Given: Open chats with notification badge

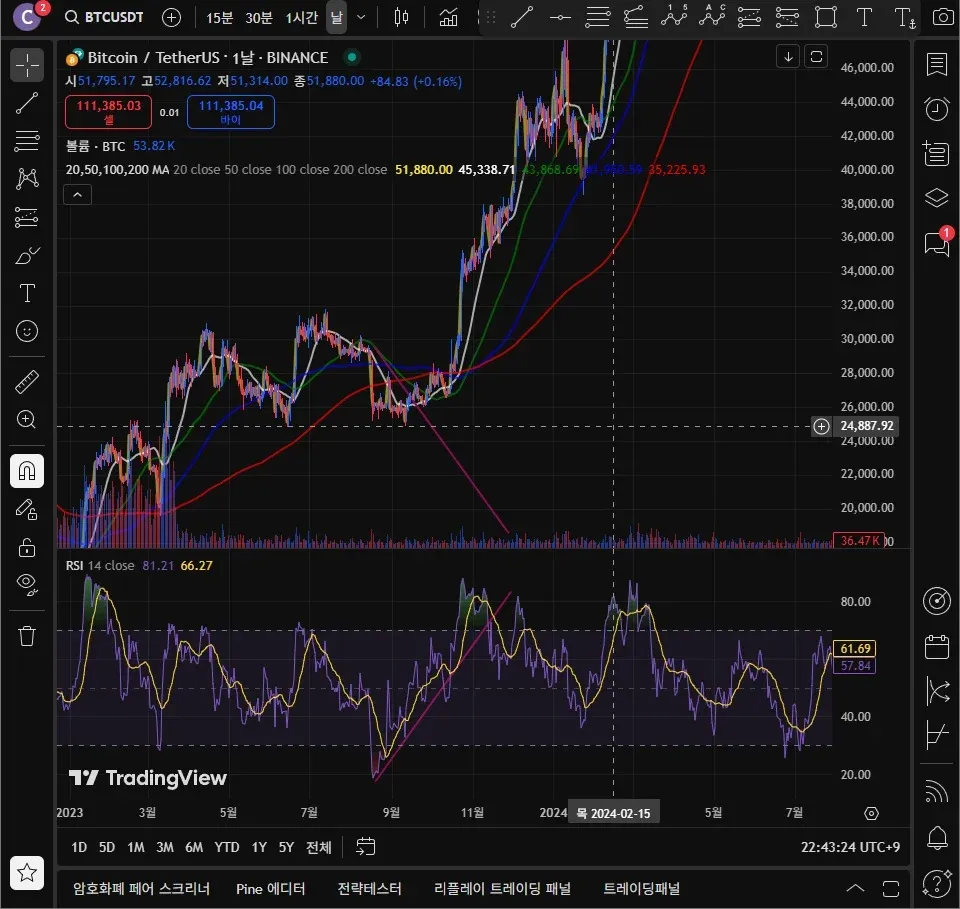Looking at the screenshot, I should tap(937, 242).
